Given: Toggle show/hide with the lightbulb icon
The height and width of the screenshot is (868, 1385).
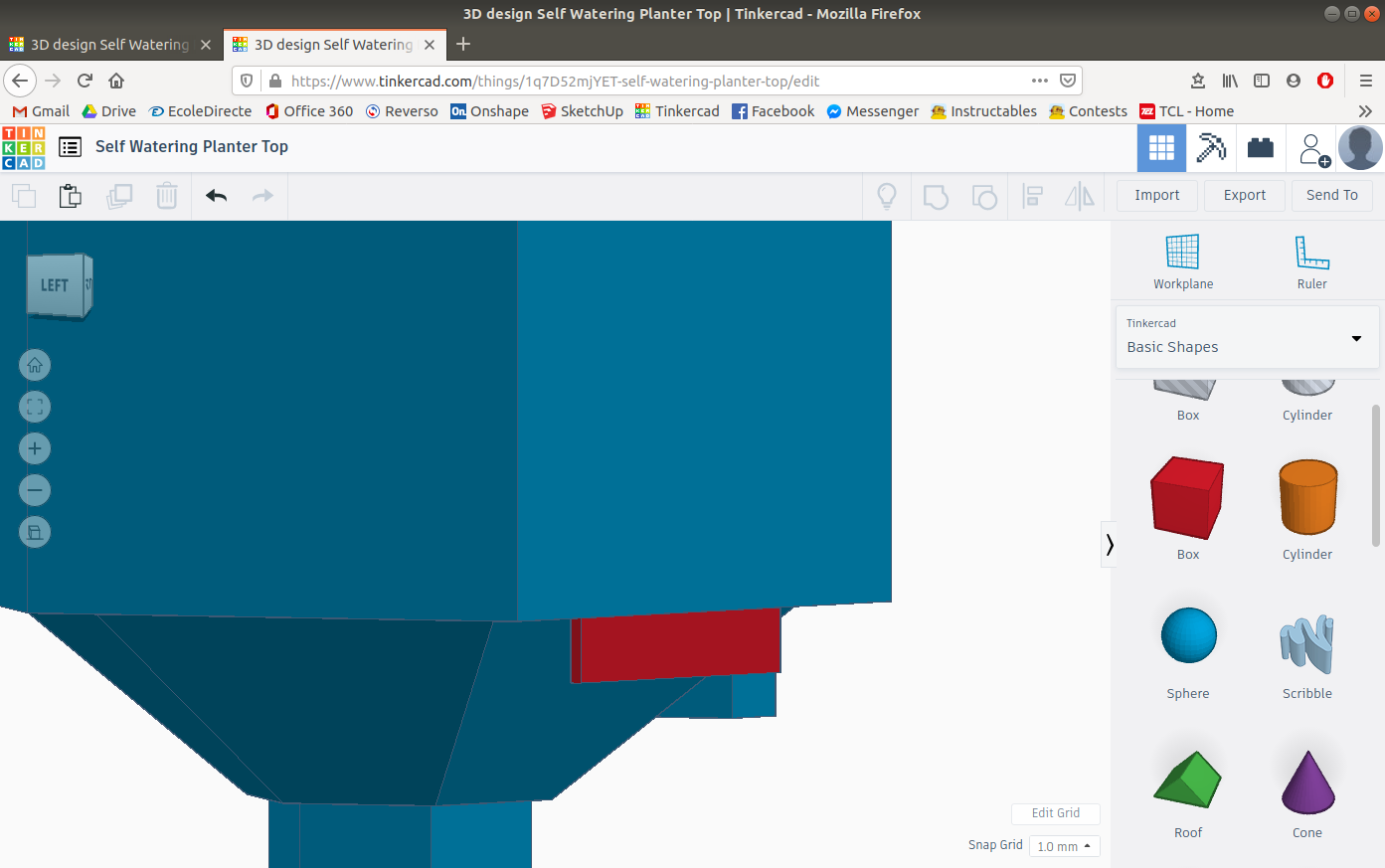Looking at the screenshot, I should click(886, 196).
